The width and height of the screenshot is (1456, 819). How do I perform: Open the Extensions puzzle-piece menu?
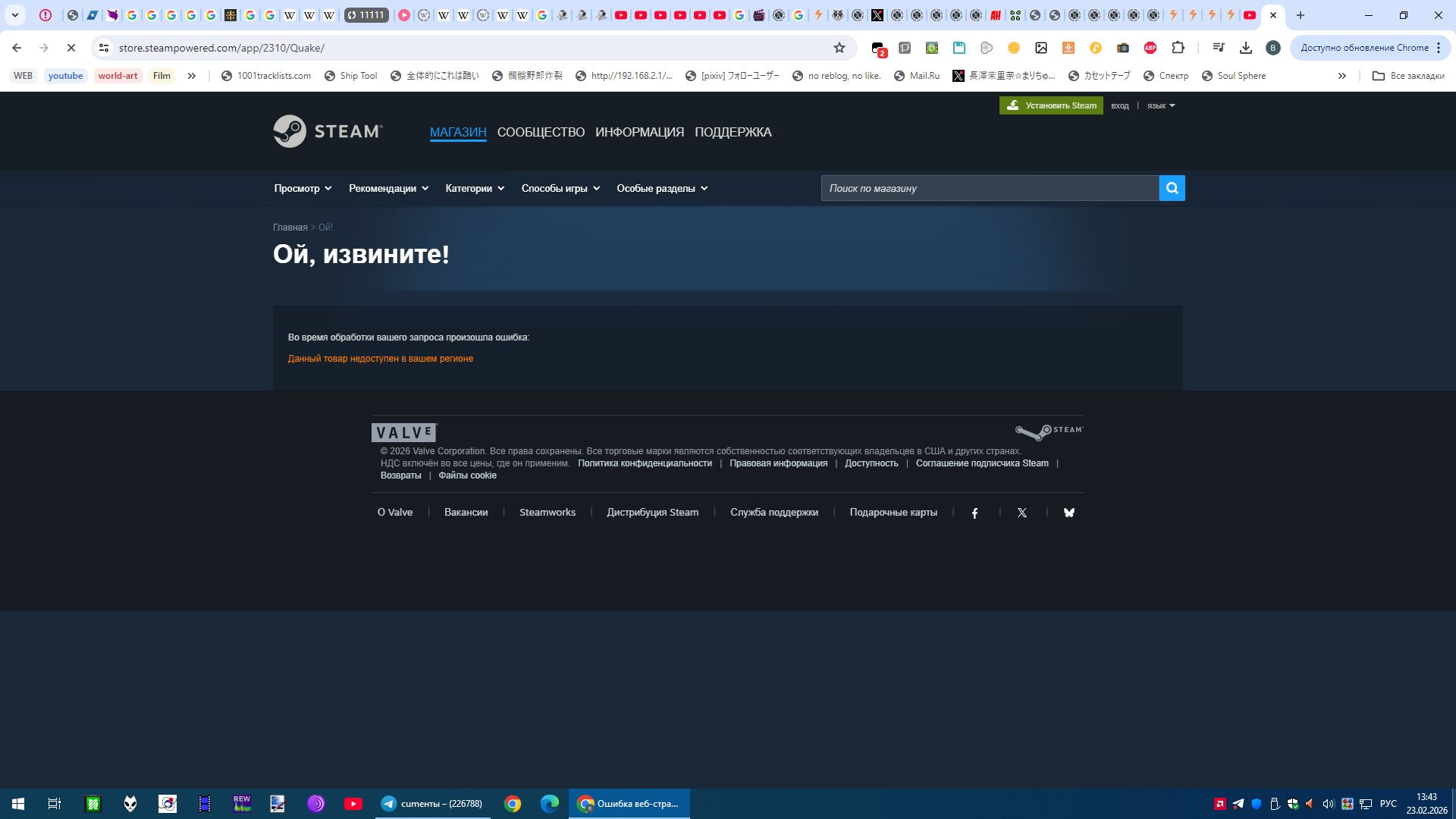(x=1178, y=48)
